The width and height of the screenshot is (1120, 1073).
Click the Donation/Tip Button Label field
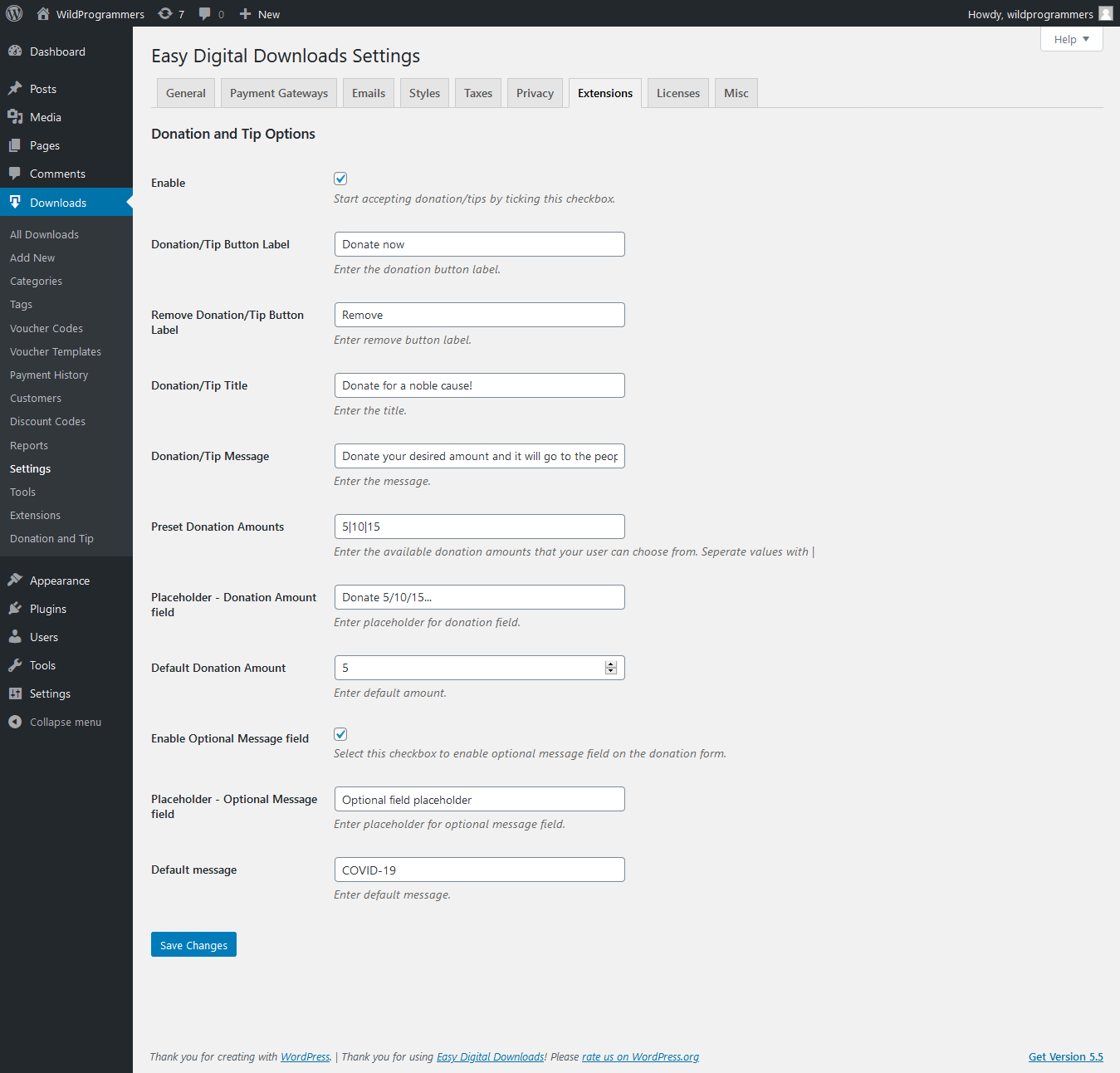(479, 244)
